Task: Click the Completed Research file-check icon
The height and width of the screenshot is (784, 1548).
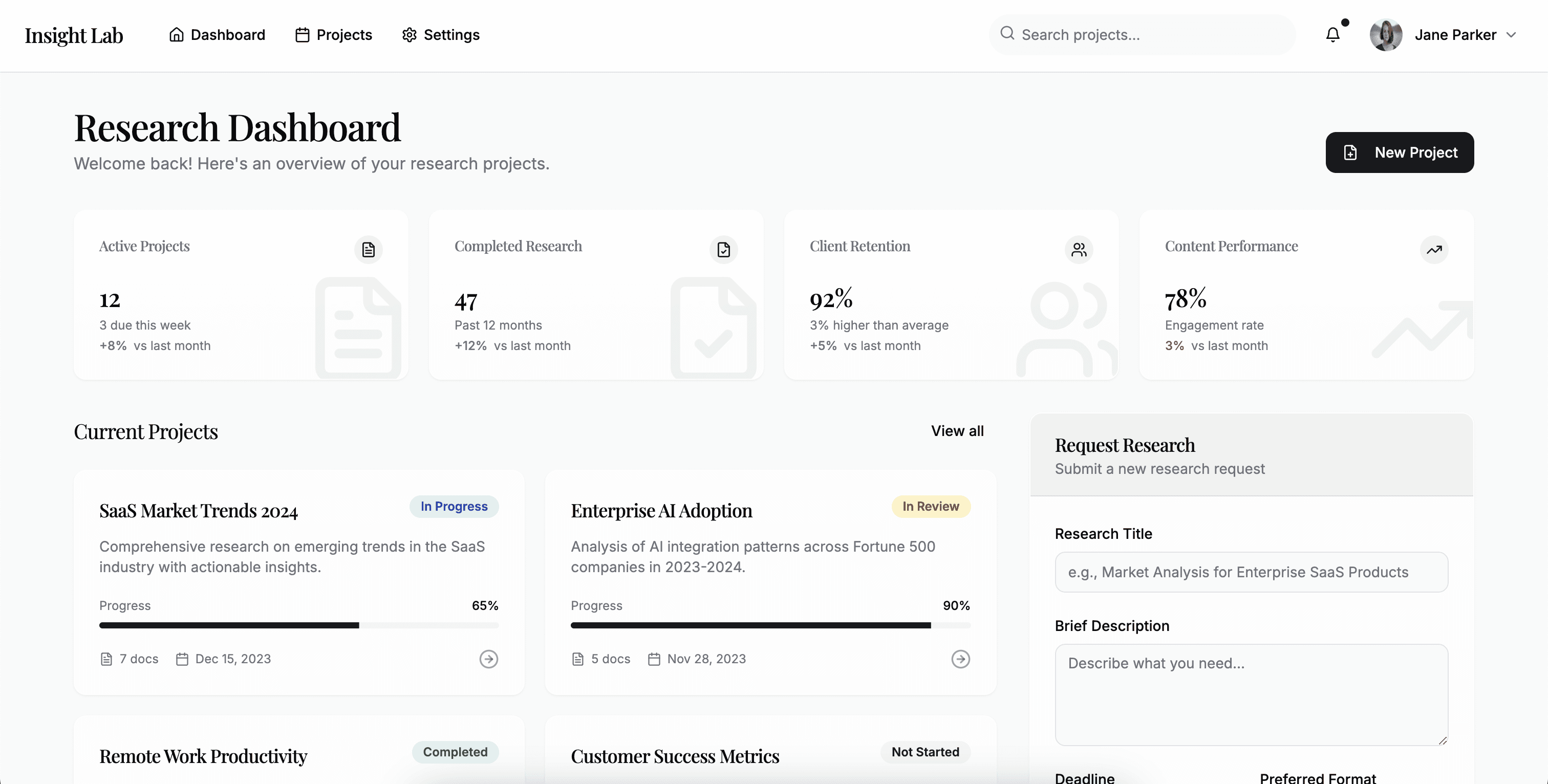Action: pos(723,249)
